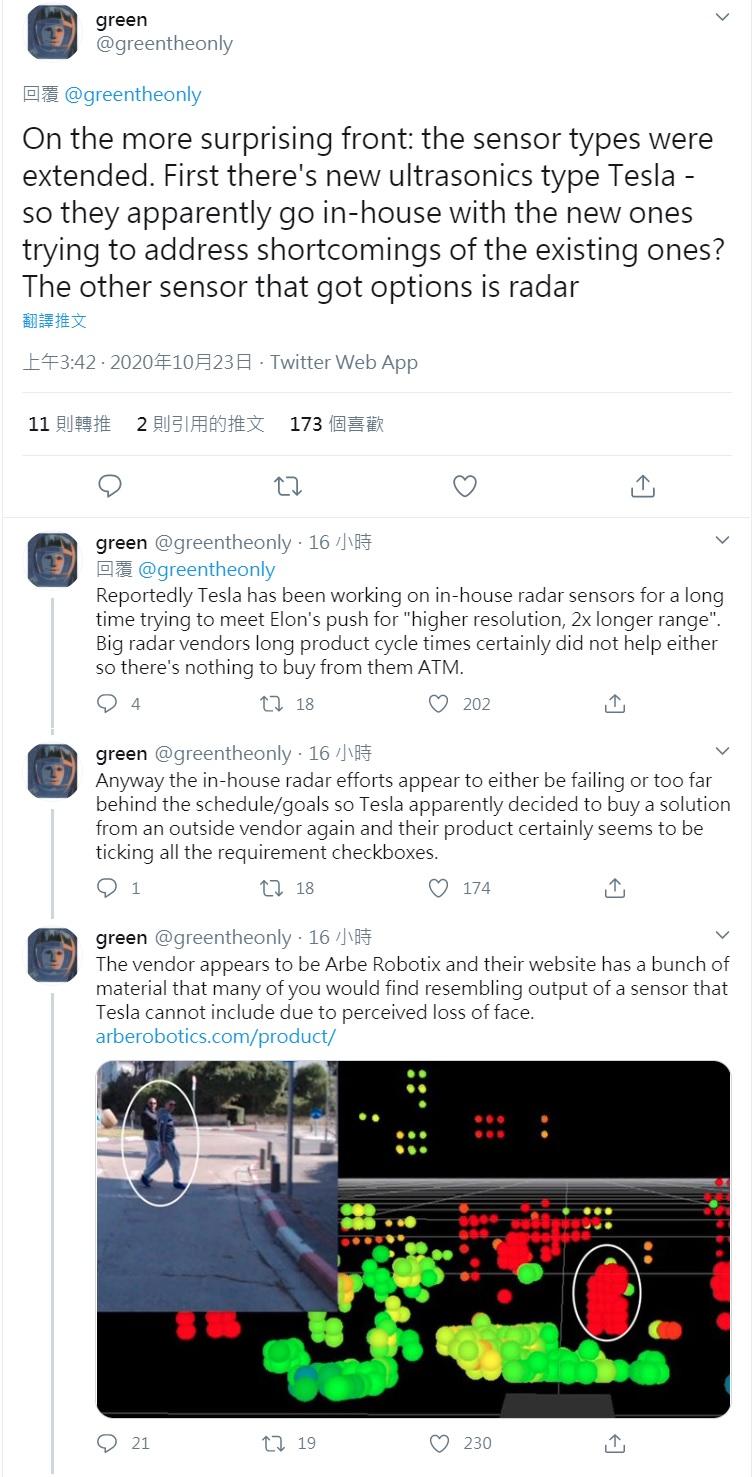The image size is (753, 1477).
Task: Reply to the main sensor types tweet
Action: (x=110, y=486)
